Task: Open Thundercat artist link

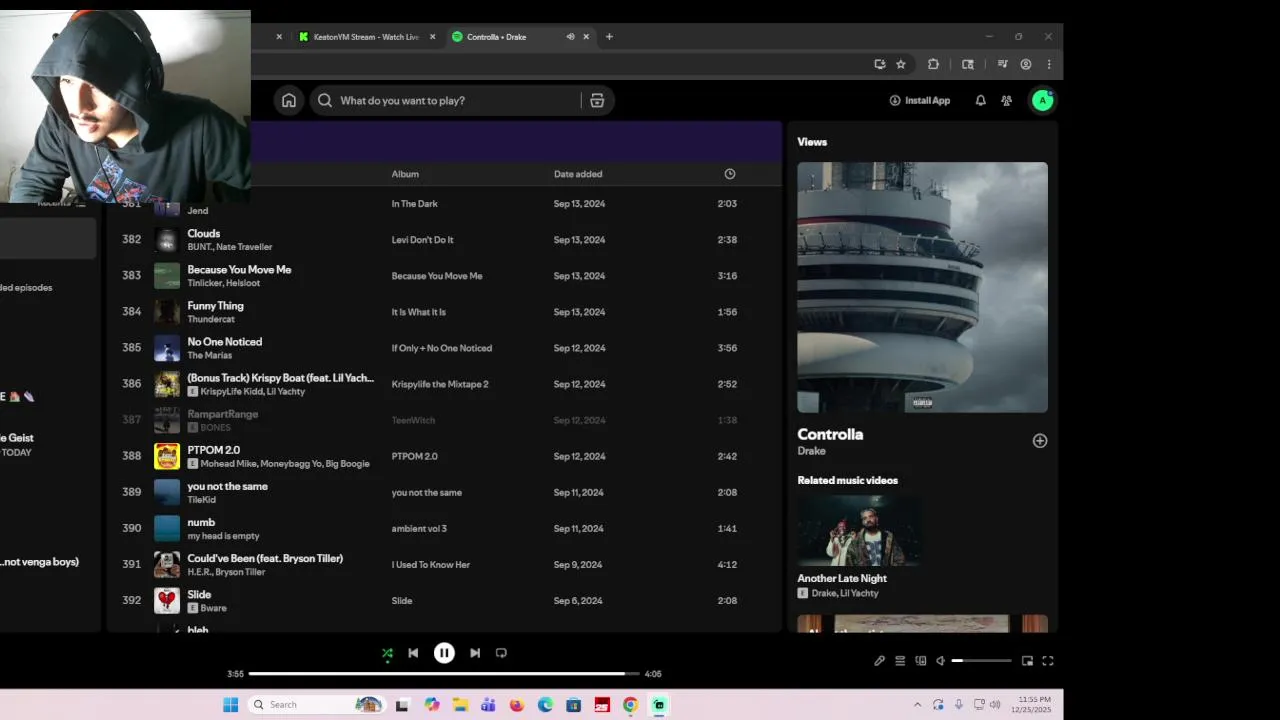Action: (209, 319)
